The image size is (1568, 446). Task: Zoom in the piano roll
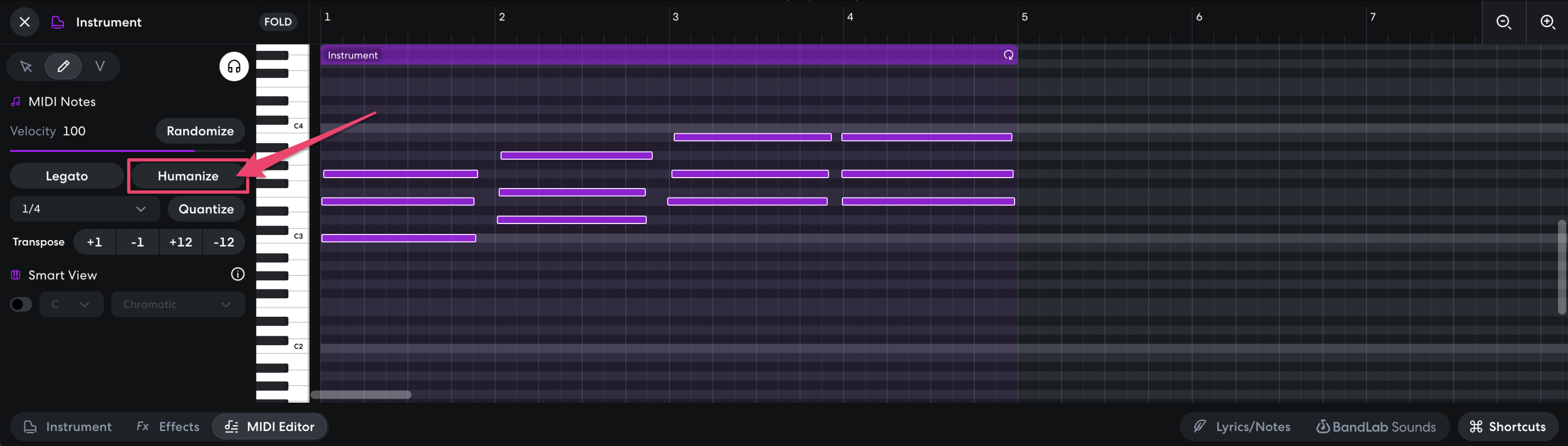click(1547, 22)
